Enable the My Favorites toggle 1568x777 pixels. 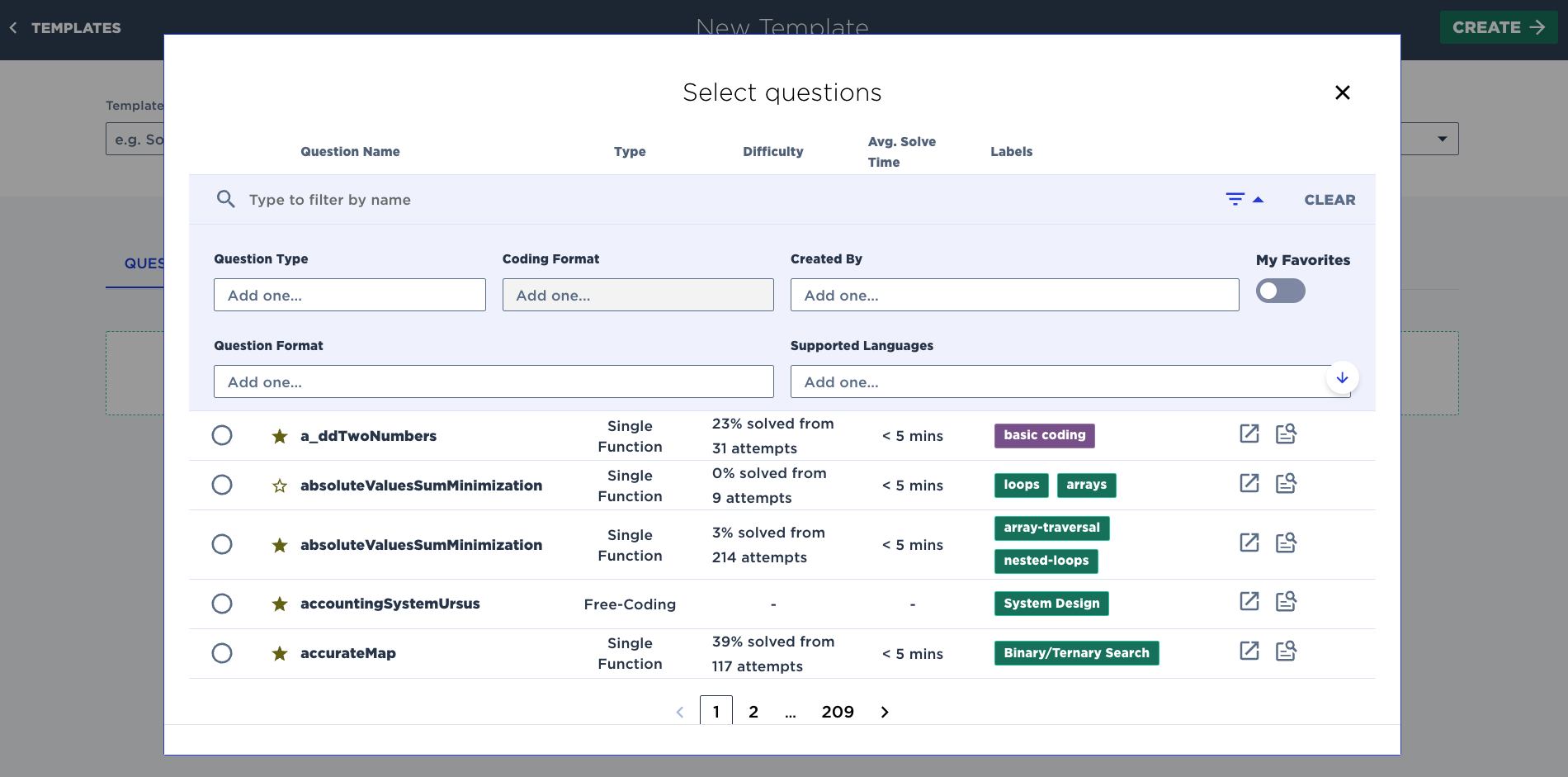tap(1280, 291)
